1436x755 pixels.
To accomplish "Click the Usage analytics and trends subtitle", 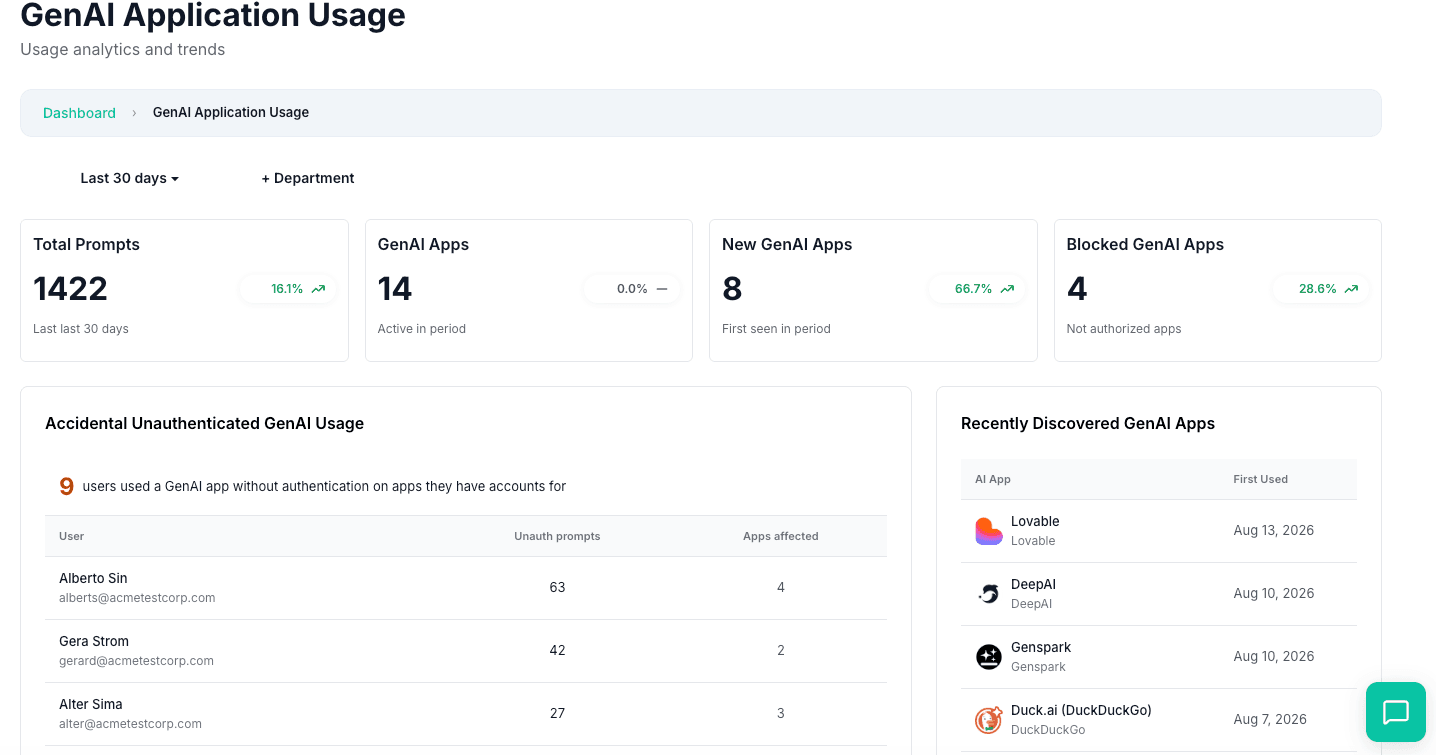I will pos(122,50).
